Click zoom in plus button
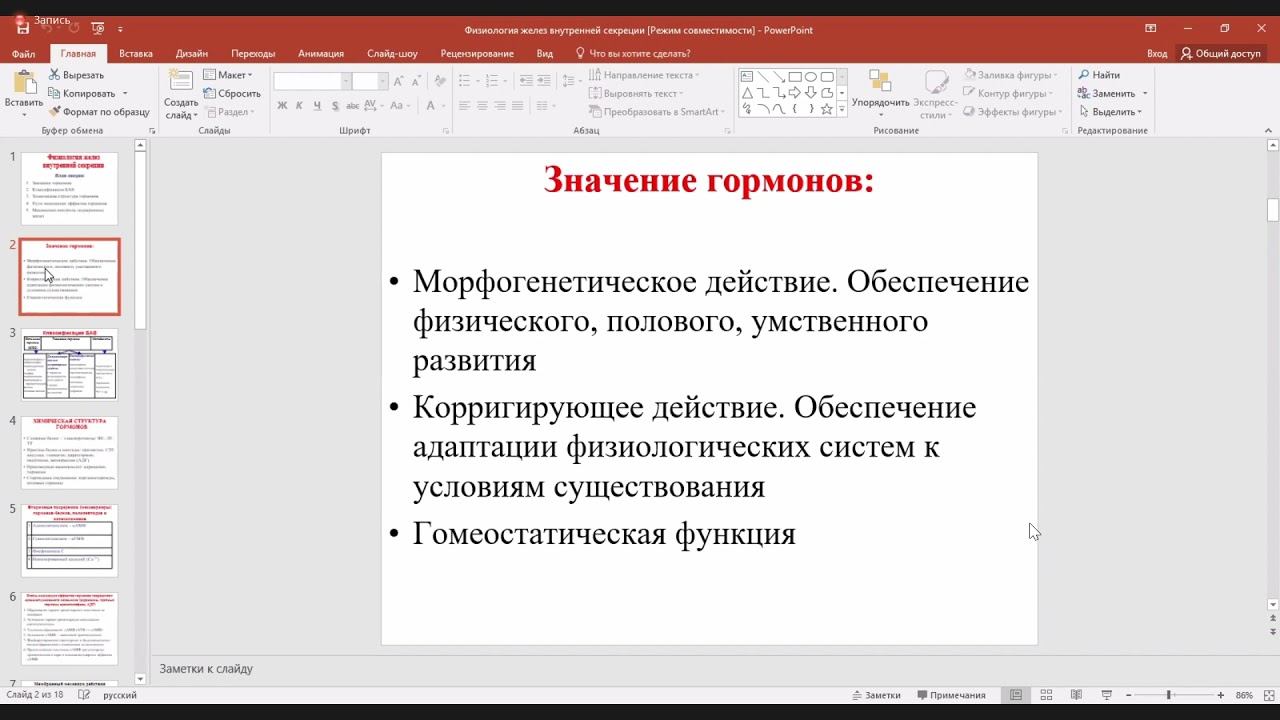The height and width of the screenshot is (720, 1280). tap(1220, 695)
